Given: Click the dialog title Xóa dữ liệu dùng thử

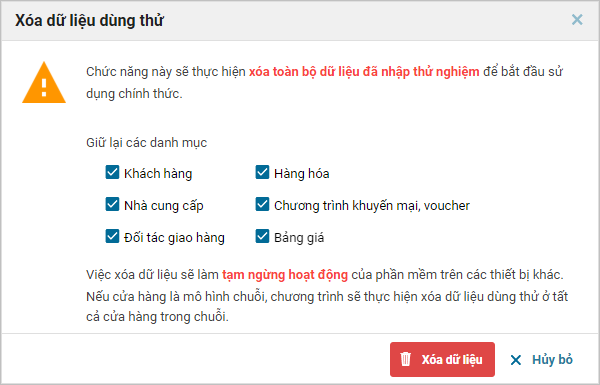Looking at the screenshot, I should coord(90,20).
